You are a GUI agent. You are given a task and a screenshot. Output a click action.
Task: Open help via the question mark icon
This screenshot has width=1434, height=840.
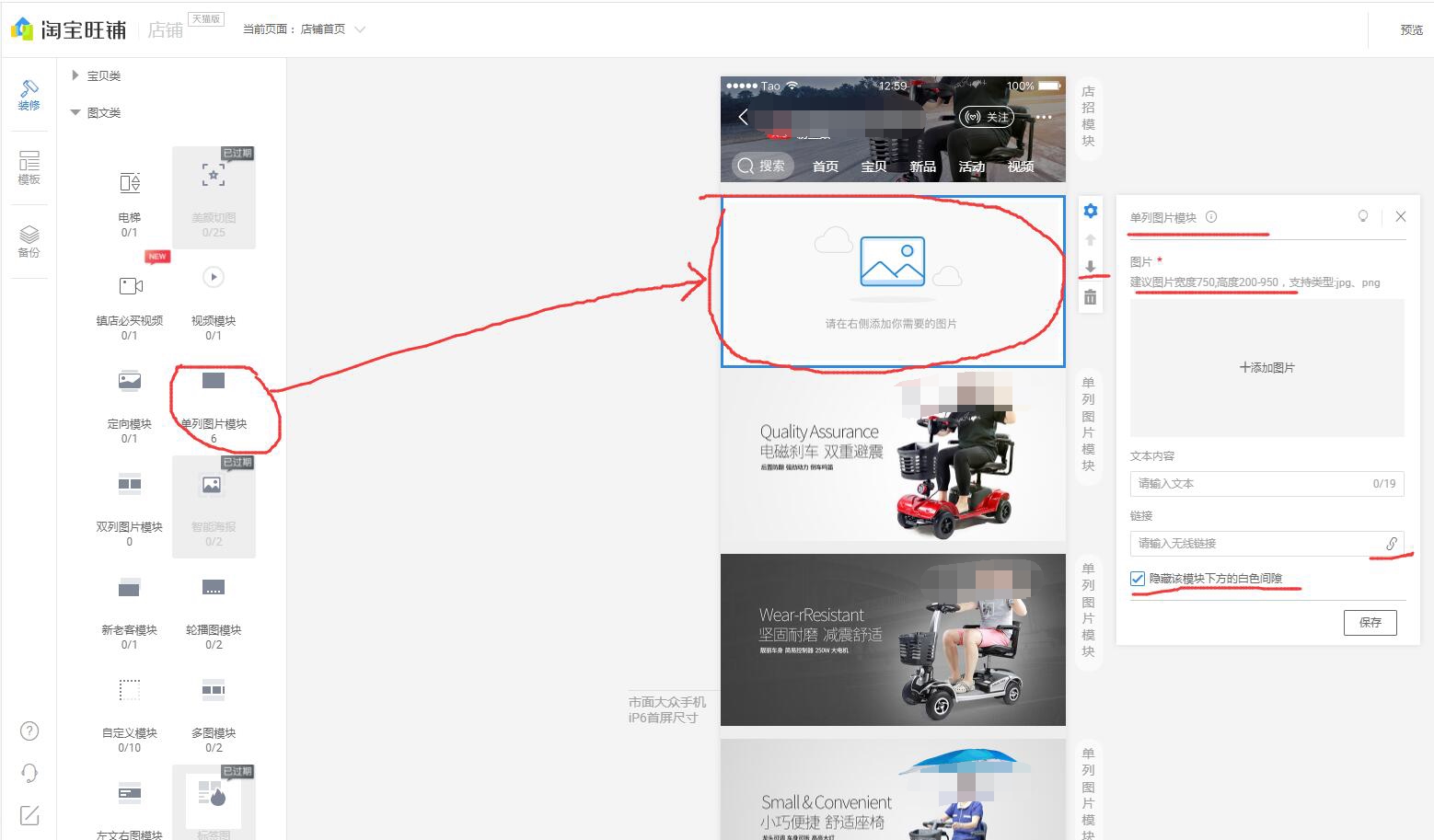click(x=29, y=731)
